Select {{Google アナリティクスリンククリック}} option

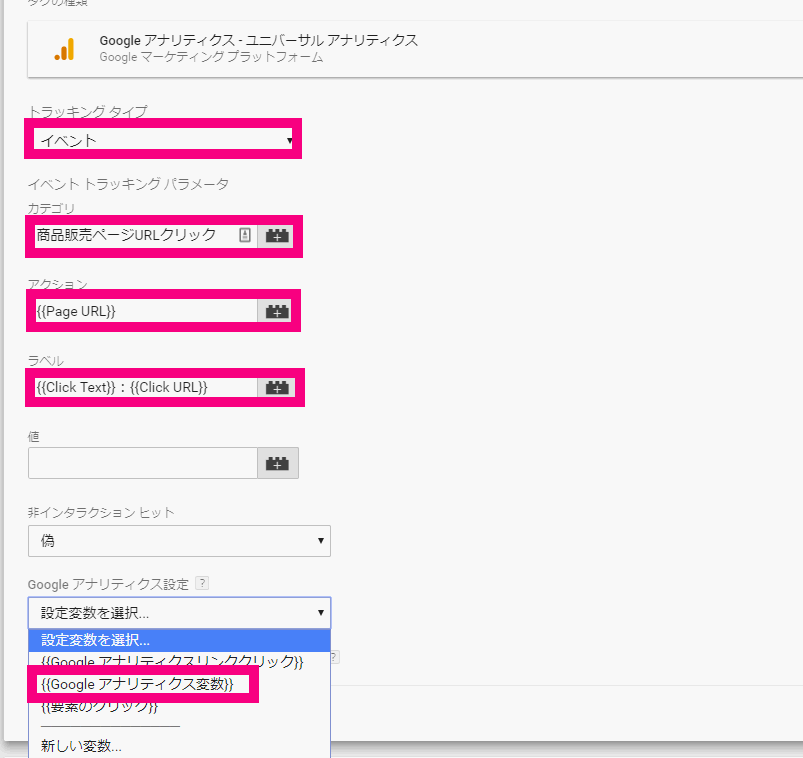[179, 661]
